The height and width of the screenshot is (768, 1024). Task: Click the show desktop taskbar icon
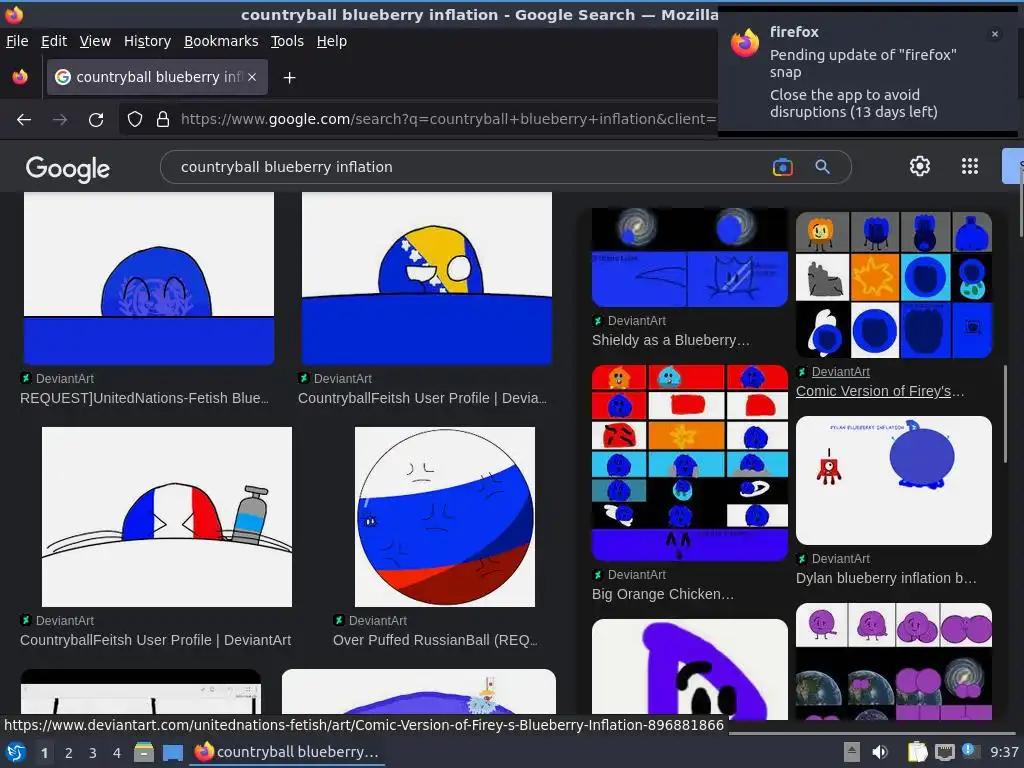tap(172, 753)
